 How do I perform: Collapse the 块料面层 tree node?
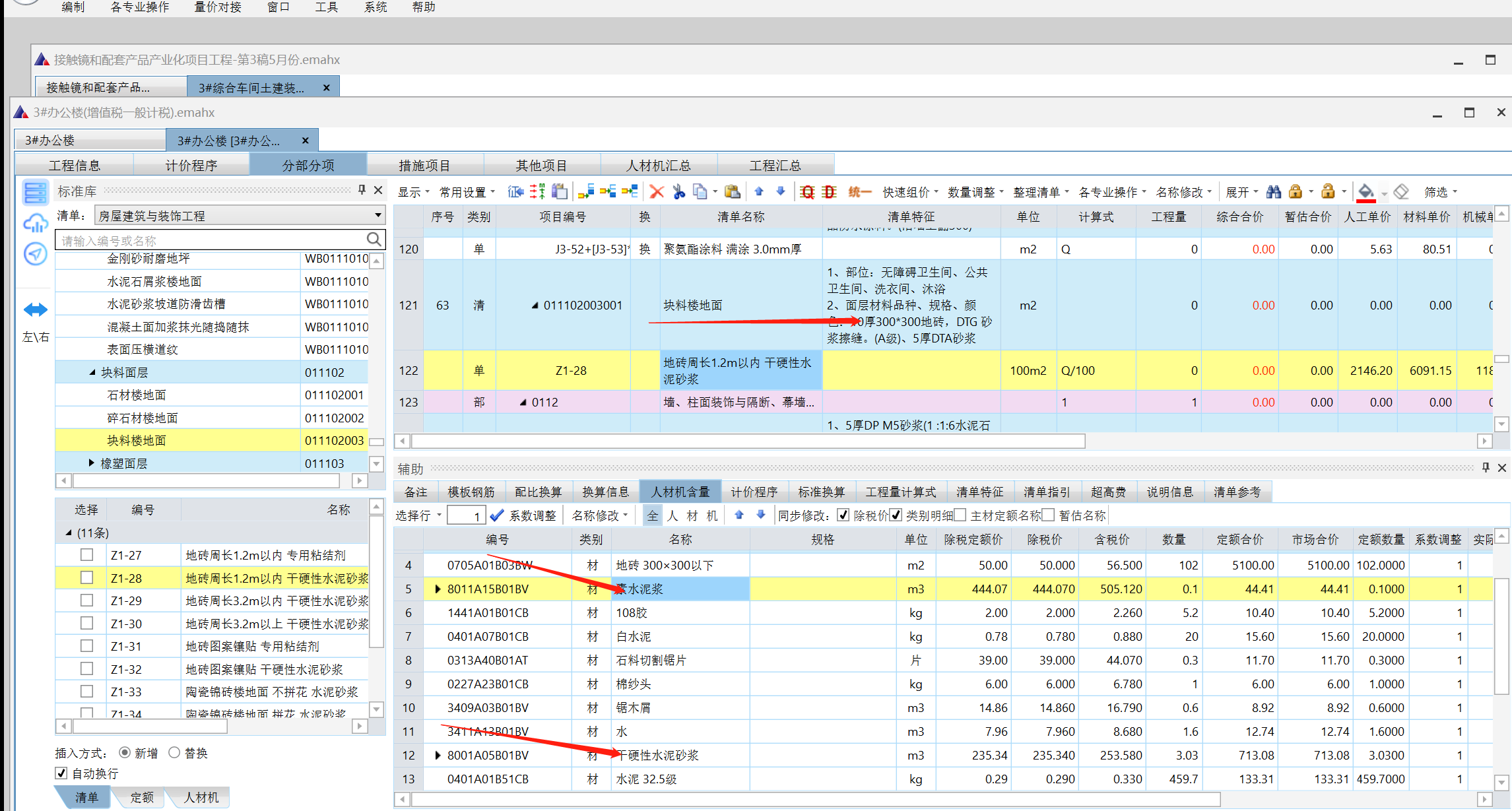[x=92, y=373]
